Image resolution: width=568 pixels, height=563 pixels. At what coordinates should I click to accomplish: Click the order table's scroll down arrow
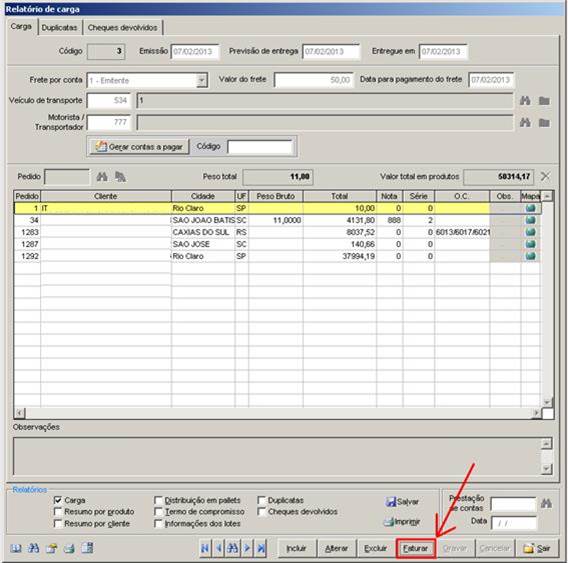tap(547, 402)
